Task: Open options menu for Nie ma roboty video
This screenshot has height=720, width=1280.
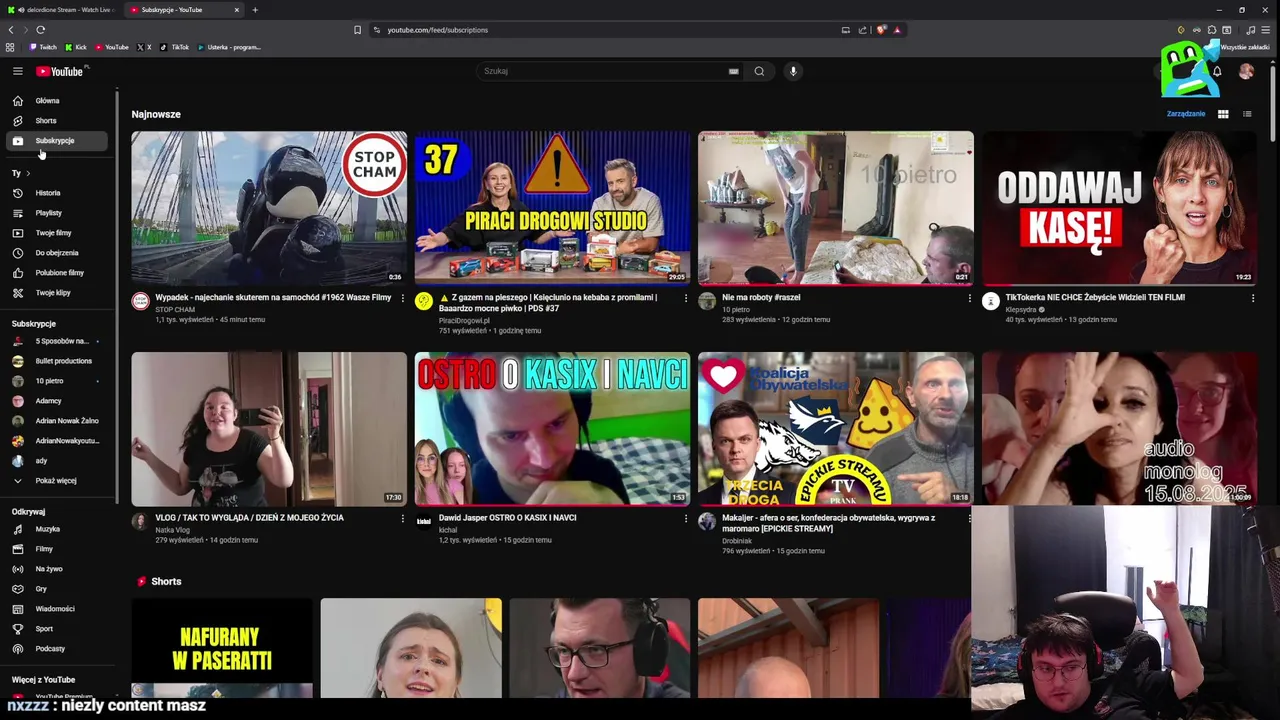Action: [969, 298]
